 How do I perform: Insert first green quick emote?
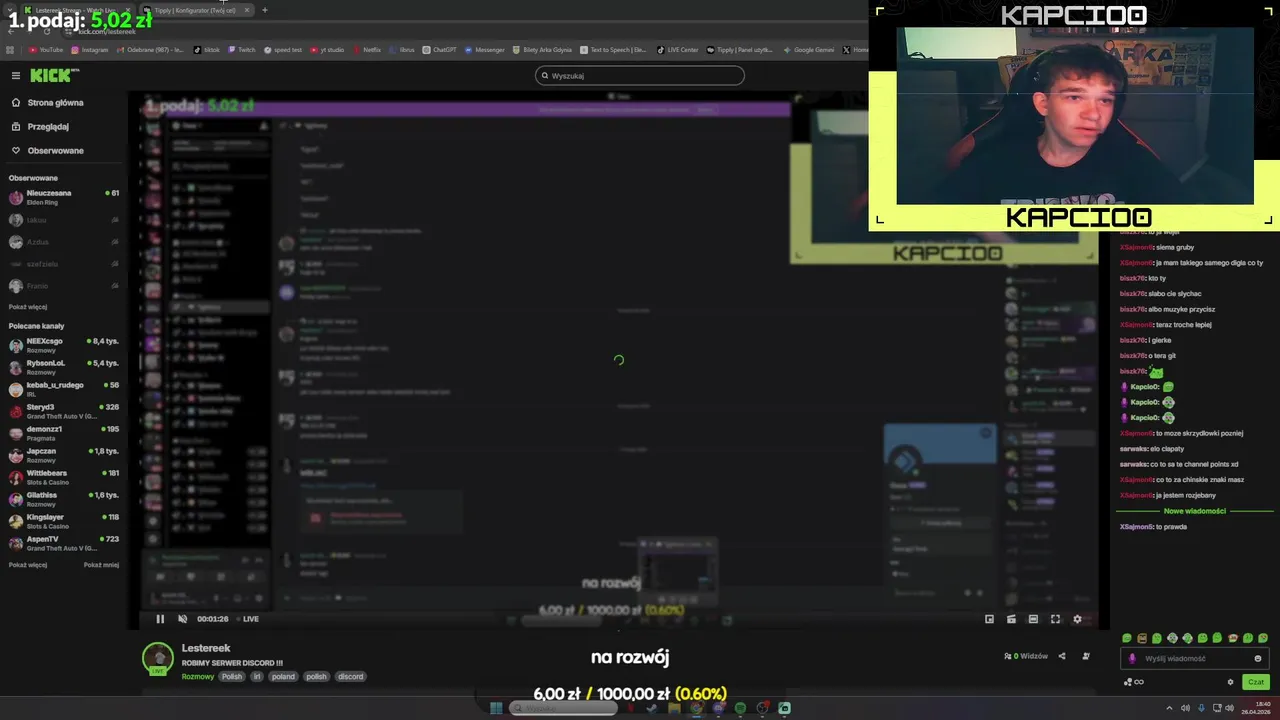1127,638
